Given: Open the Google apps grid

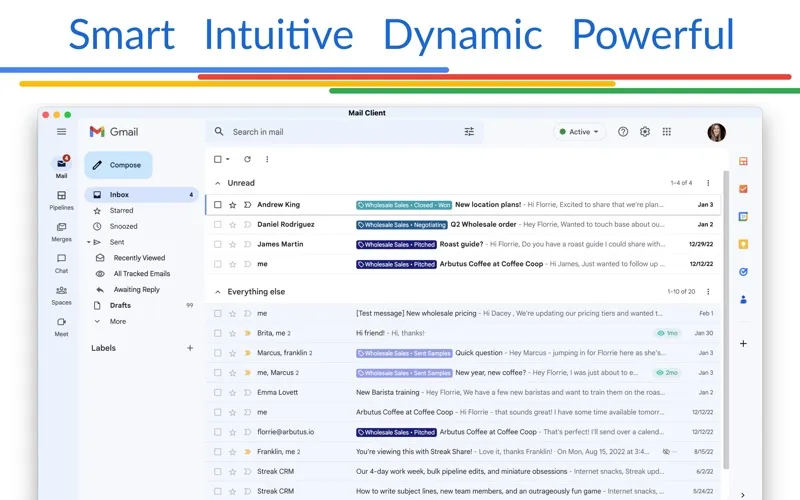Looking at the screenshot, I should (666, 132).
